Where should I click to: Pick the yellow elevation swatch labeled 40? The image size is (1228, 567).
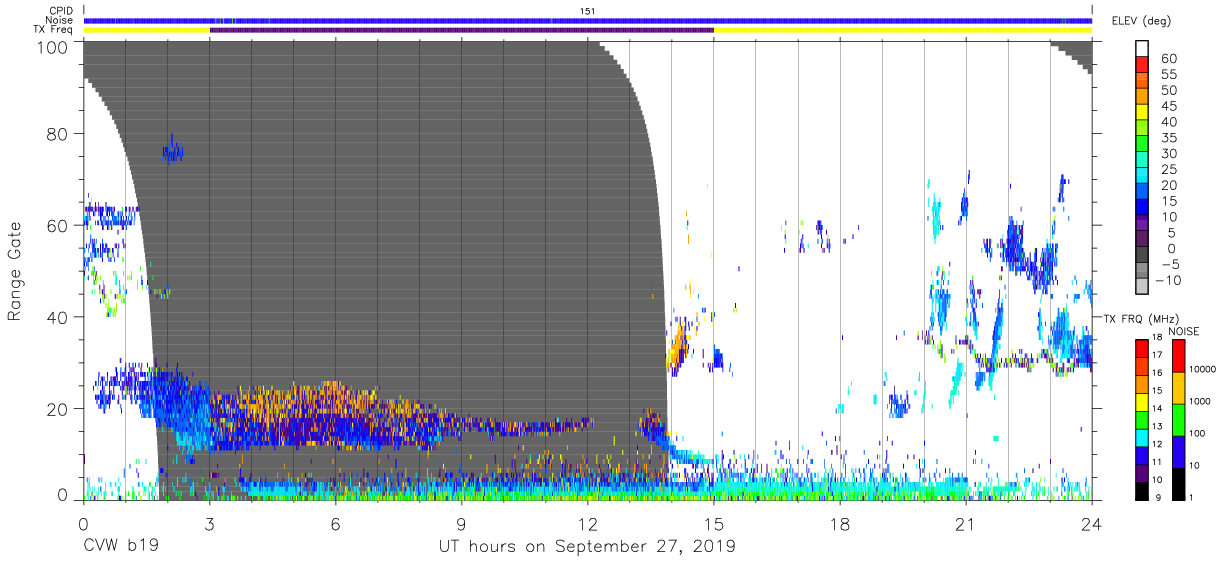click(1144, 114)
